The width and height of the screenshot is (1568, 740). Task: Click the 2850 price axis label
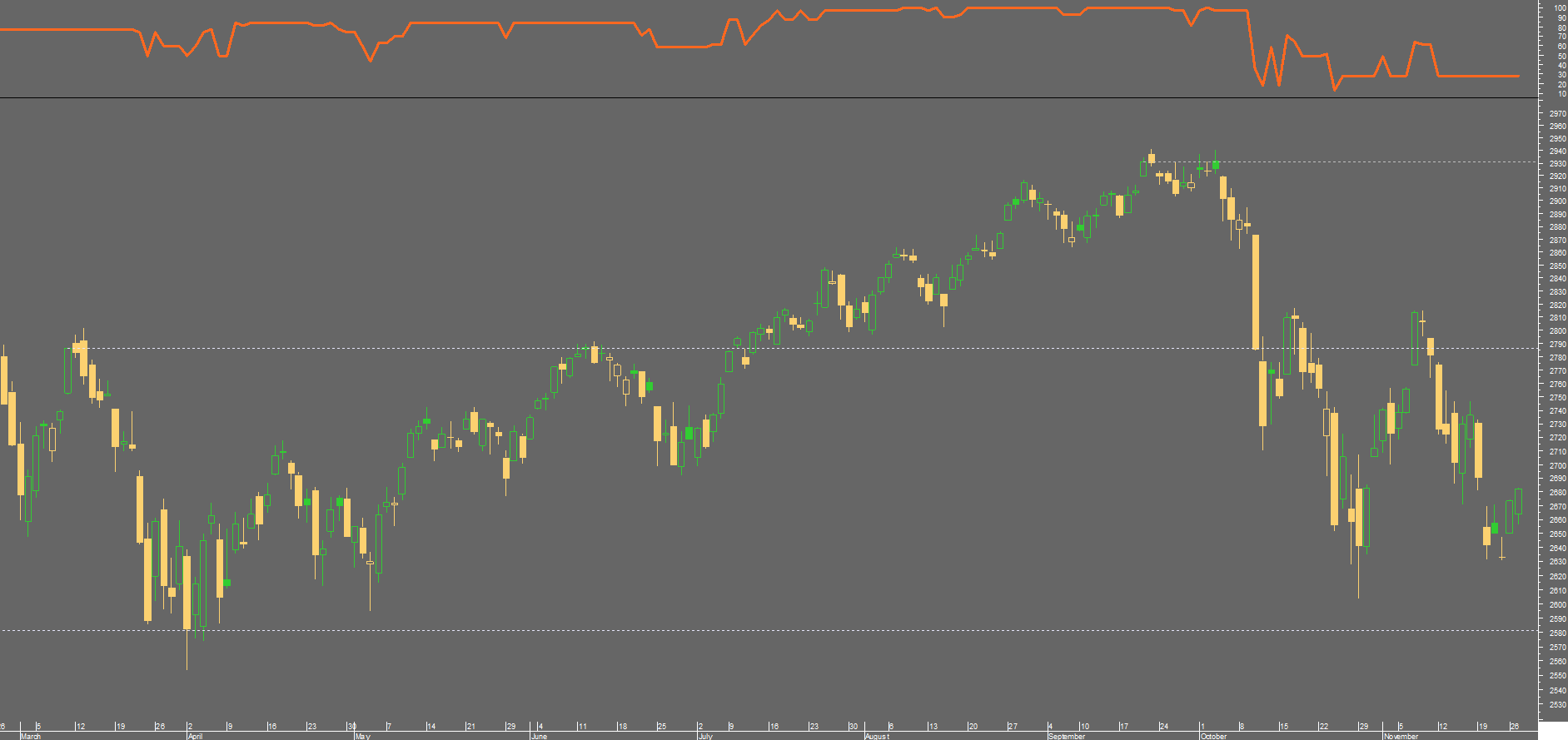pos(1557,266)
